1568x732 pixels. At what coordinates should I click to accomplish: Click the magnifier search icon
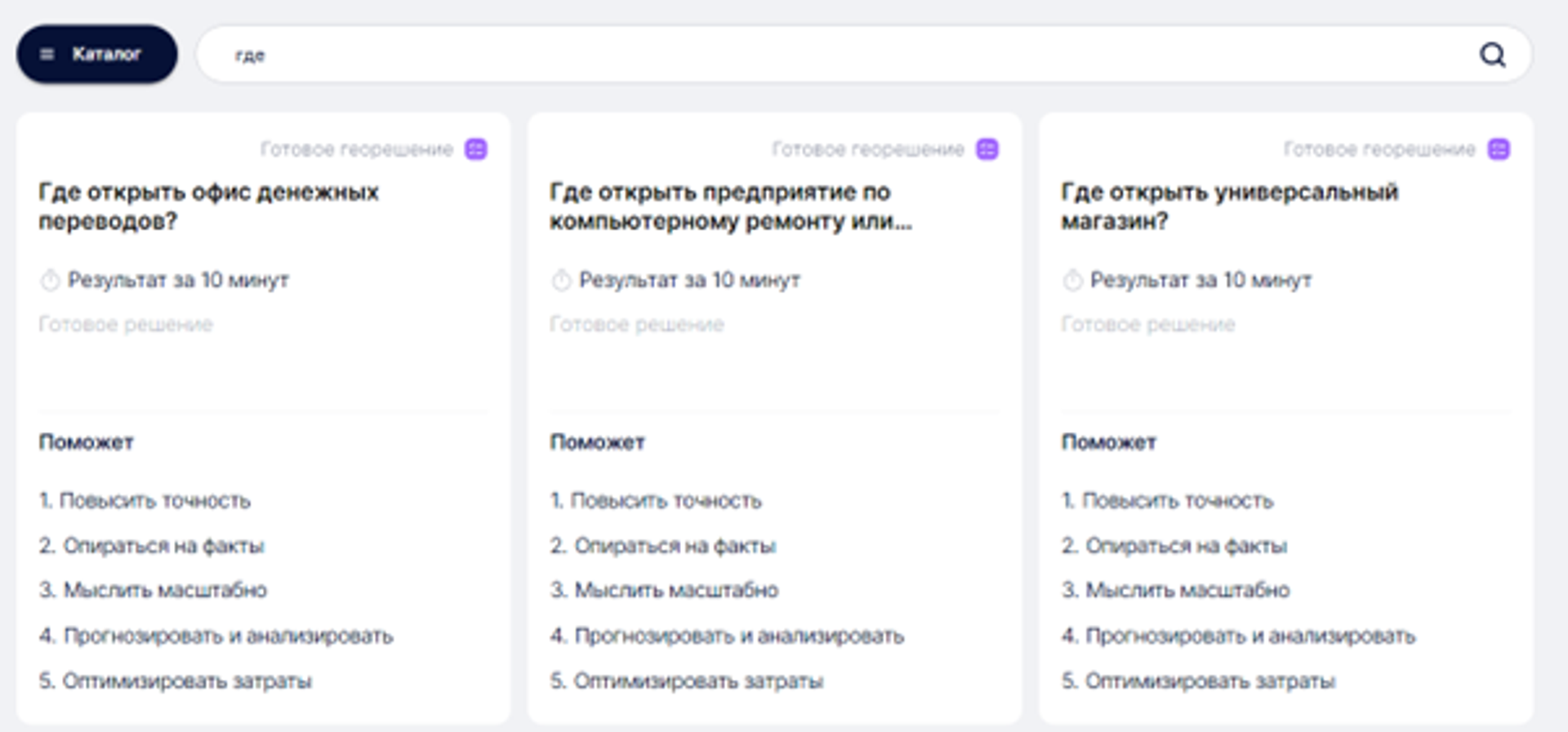click(x=1492, y=55)
